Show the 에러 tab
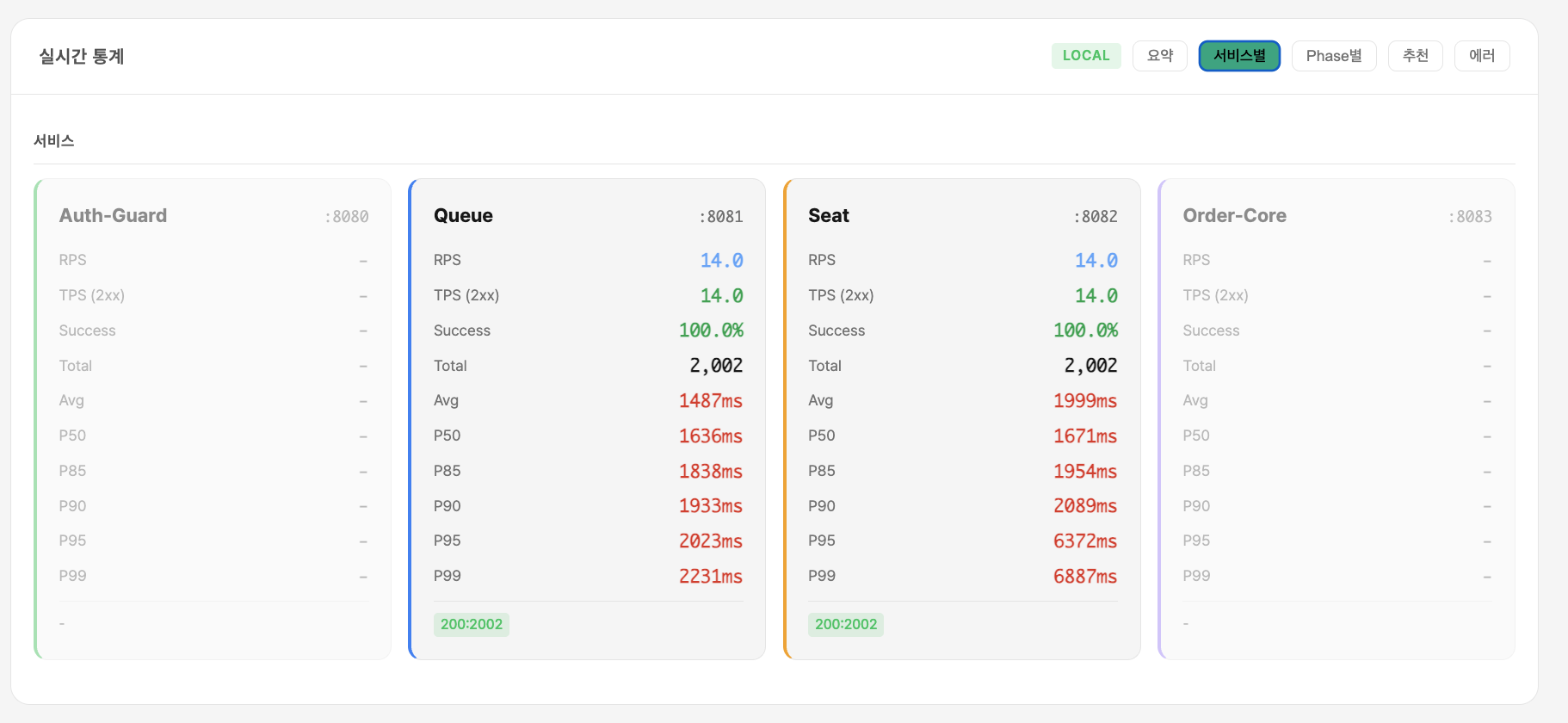The width and height of the screenshot is (1568, 723). coord(1481,56)
